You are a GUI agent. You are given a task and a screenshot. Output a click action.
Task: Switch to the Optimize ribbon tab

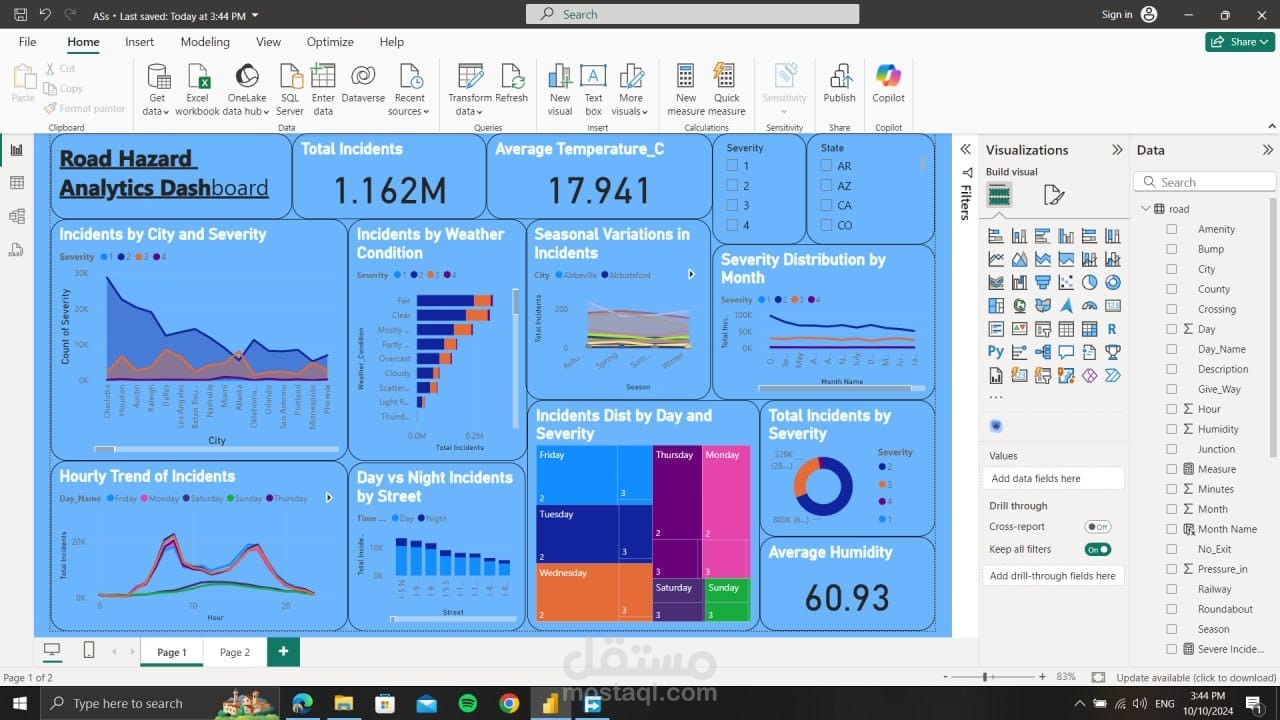click(330, 42)
